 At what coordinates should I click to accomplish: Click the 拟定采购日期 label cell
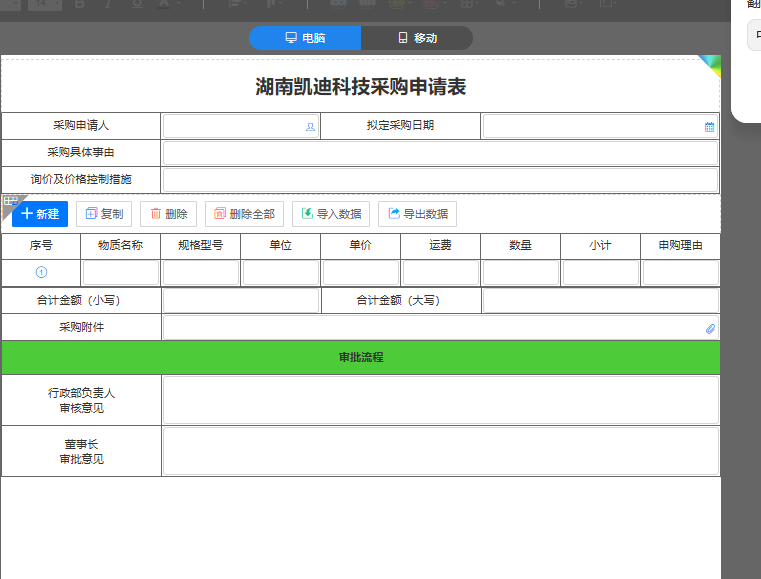pos(400,126)
